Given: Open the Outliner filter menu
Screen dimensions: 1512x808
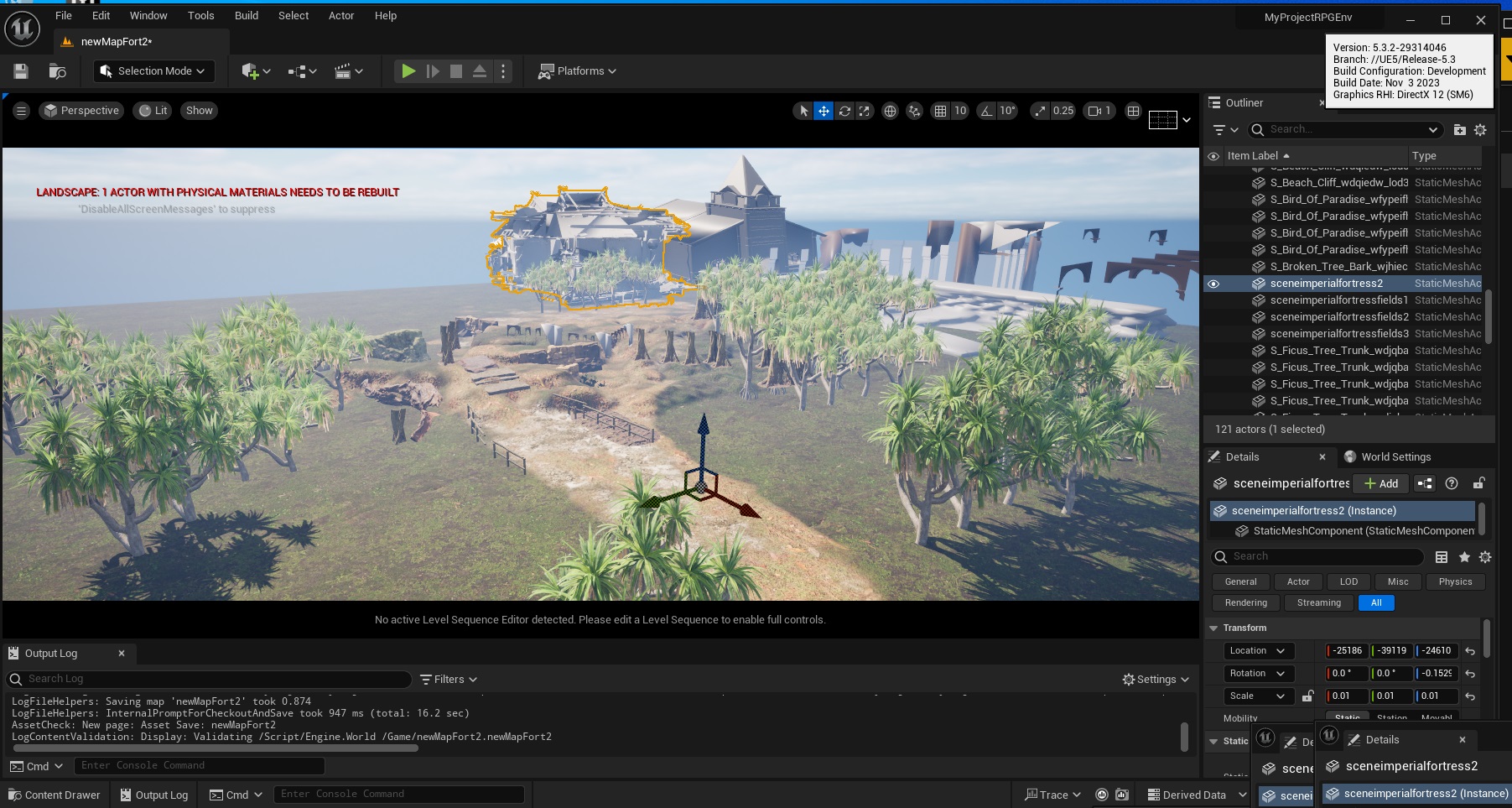Looking at the screenshot, I should 1225,129.
